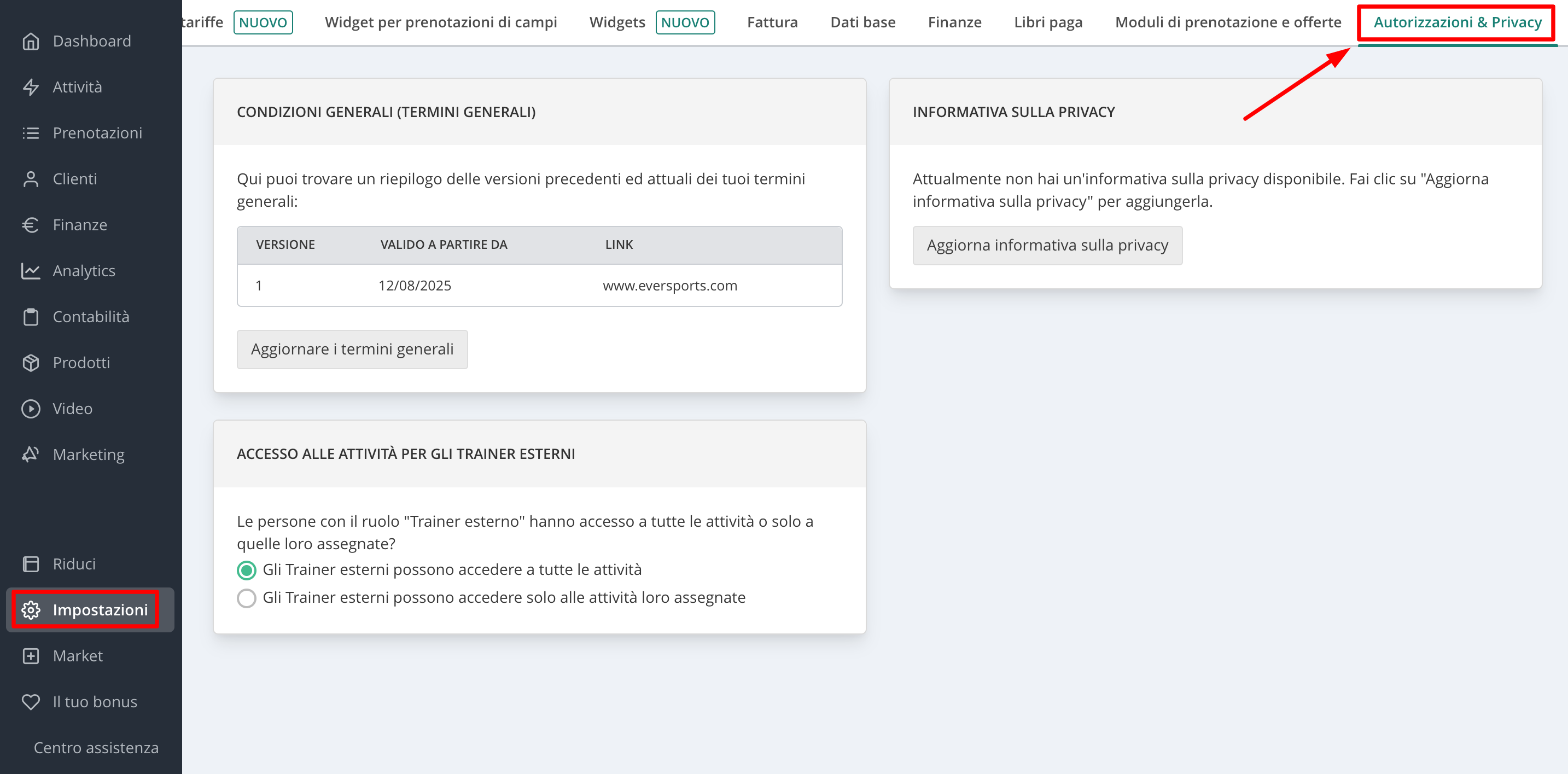Click the Contabilità clipboard icon
1568x774 pixels.
(31, 317)
